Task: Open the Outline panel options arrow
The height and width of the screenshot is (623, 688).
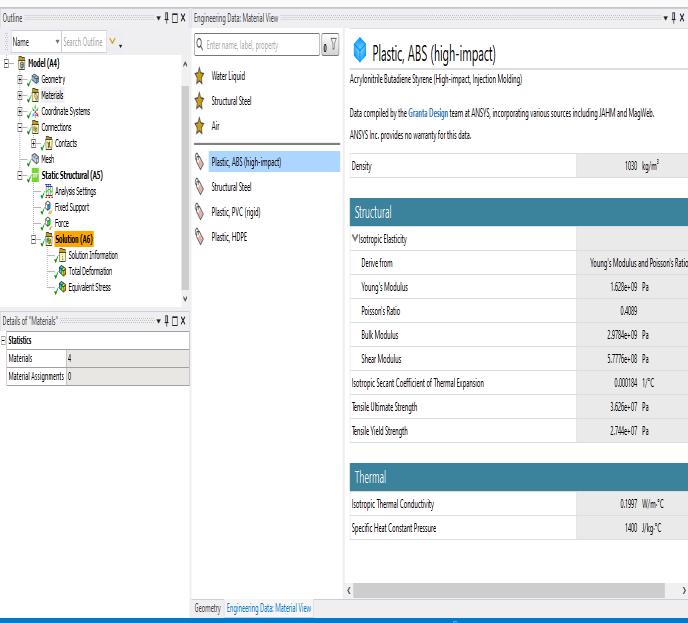Action: pos(158,18)
